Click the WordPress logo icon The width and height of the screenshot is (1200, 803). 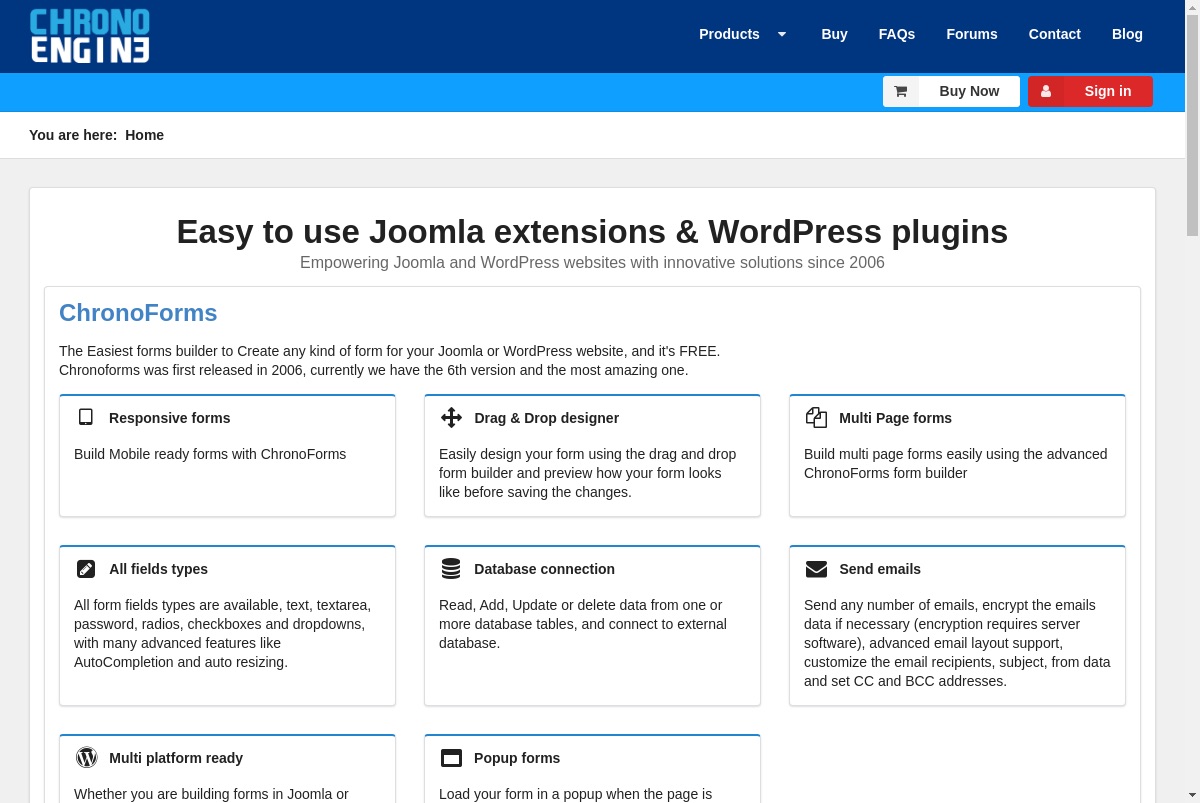coord(87,757)
